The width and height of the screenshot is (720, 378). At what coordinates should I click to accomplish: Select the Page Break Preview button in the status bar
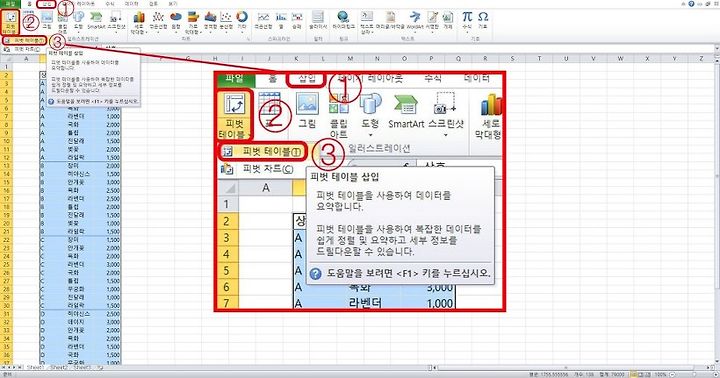tap(648, 374)
